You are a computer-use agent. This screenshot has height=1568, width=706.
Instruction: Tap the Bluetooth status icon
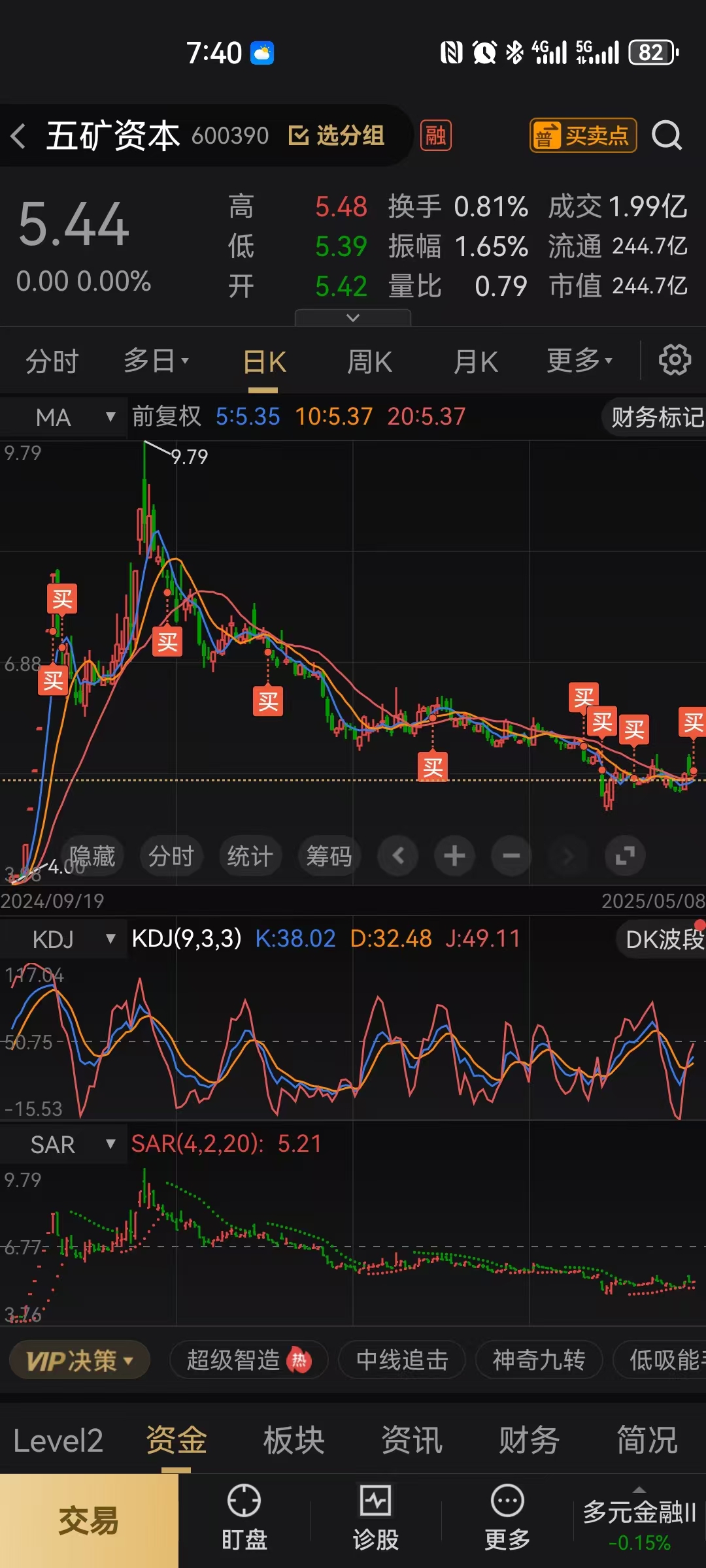[515, 52]
